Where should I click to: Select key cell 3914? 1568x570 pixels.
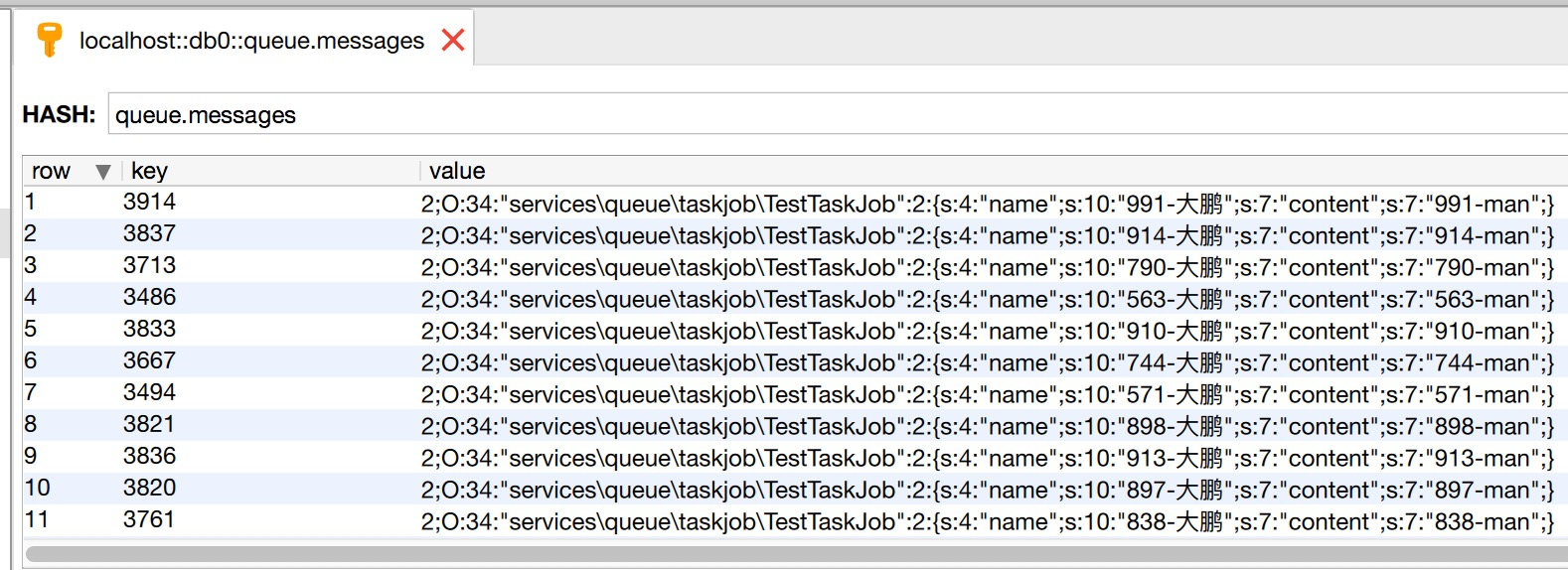(149, 203)
